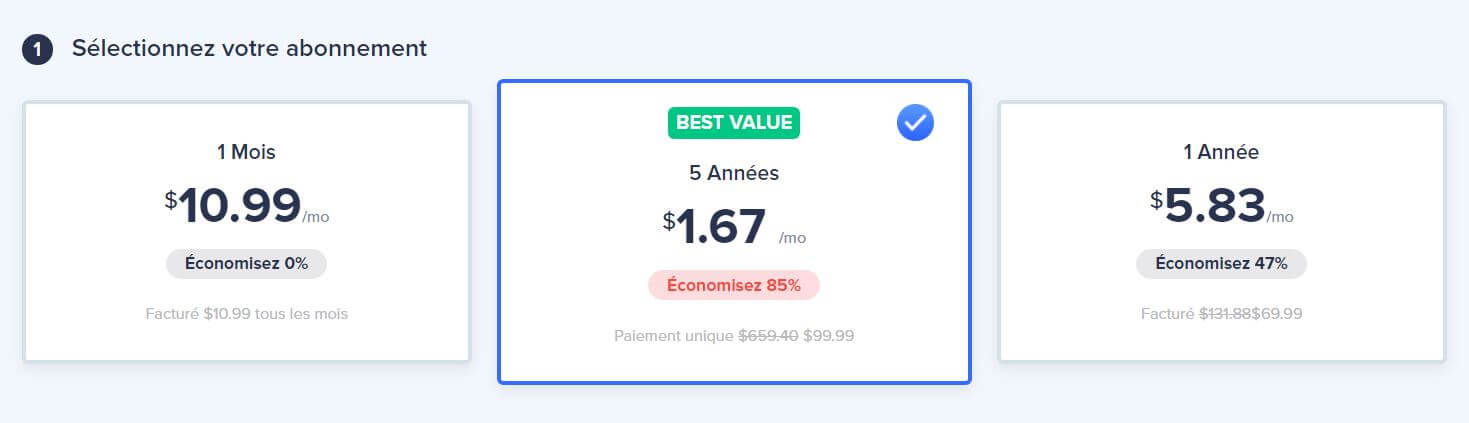The width and height of the screenshot is (1469, 423).
Task: Select the 1 Mois subscription card
Action: (x=247, y=232)
